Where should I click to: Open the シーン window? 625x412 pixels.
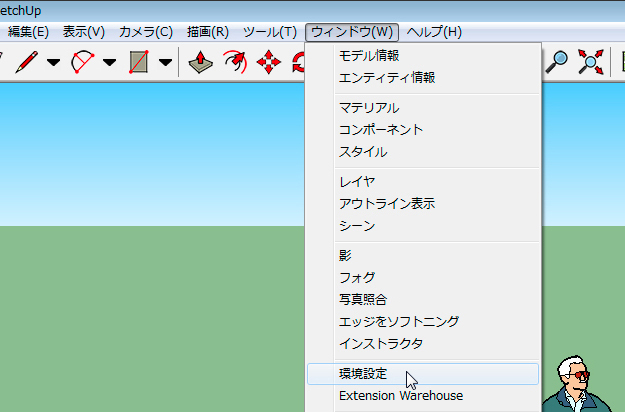(423, 226)
